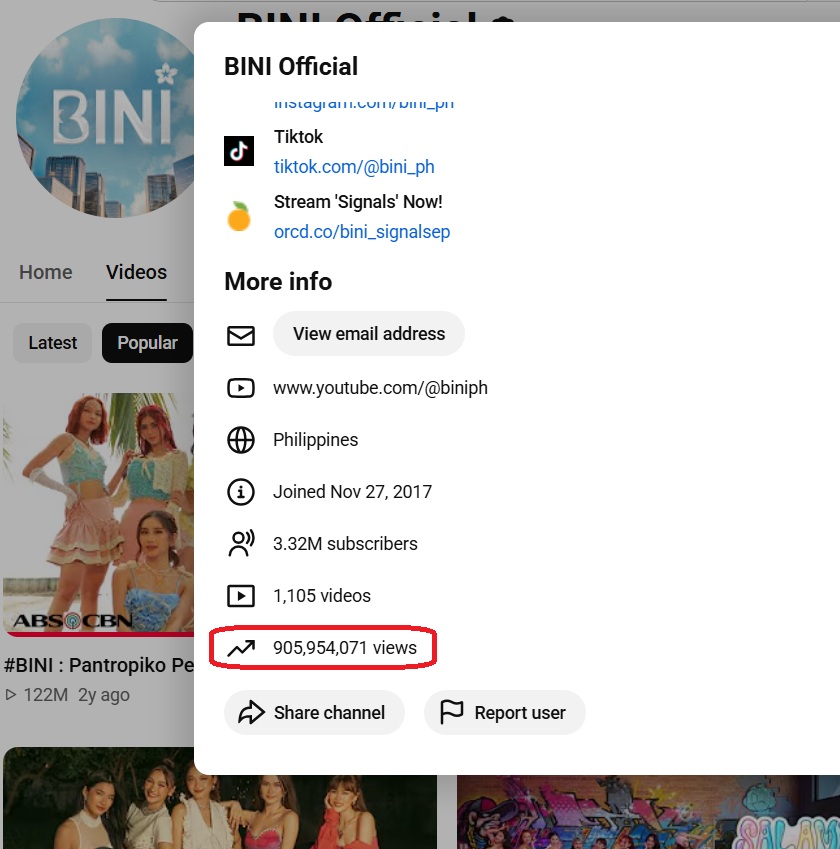This screenshot has height=849, width=840.
Task: Click the BINI channel avatar image
Action: click(x=106, y=118)
